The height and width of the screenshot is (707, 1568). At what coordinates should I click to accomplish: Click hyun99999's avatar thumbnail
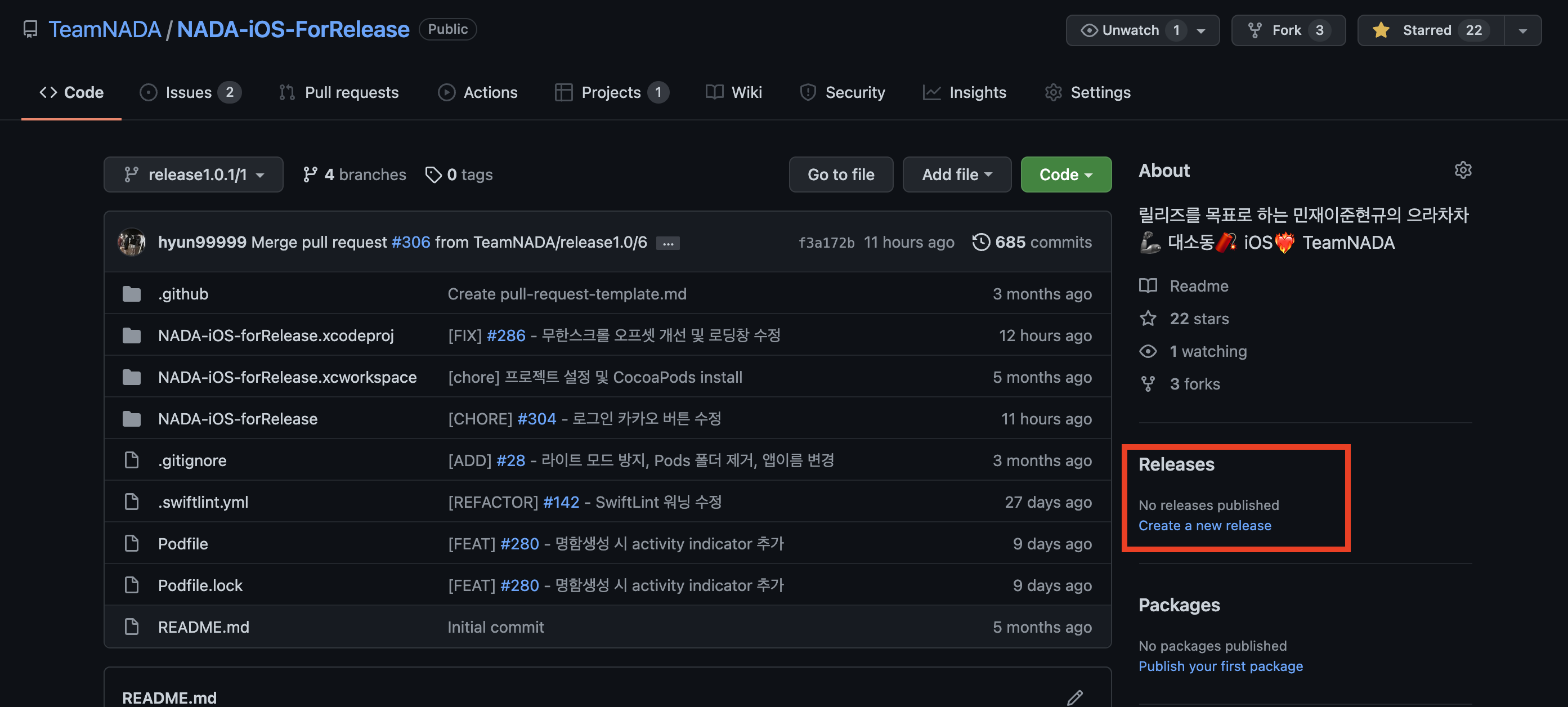(132, 241)
